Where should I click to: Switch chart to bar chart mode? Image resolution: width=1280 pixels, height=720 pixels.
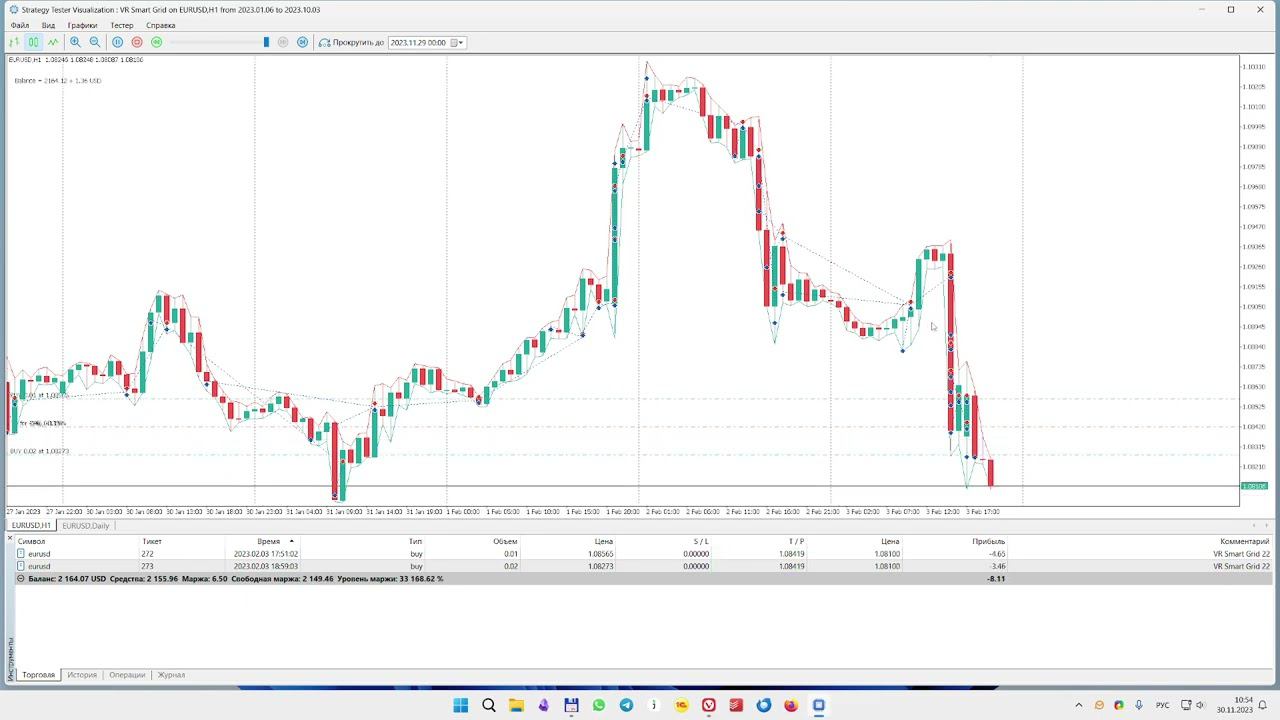14,42
